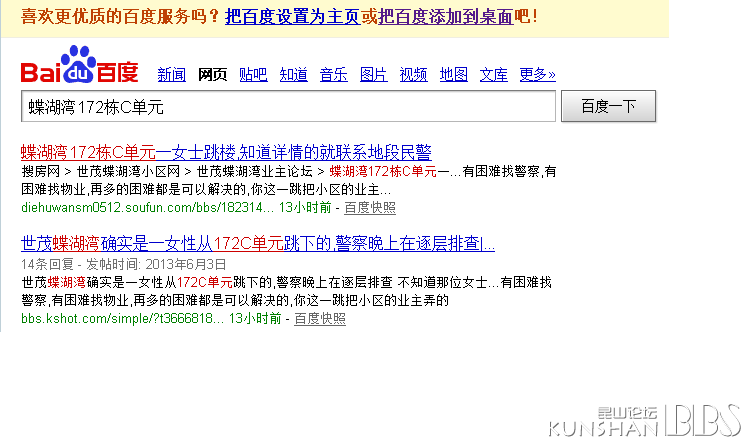The image size is (749, 447).
Task: Open 图片 search tab
Action: (x=374, y=74)
